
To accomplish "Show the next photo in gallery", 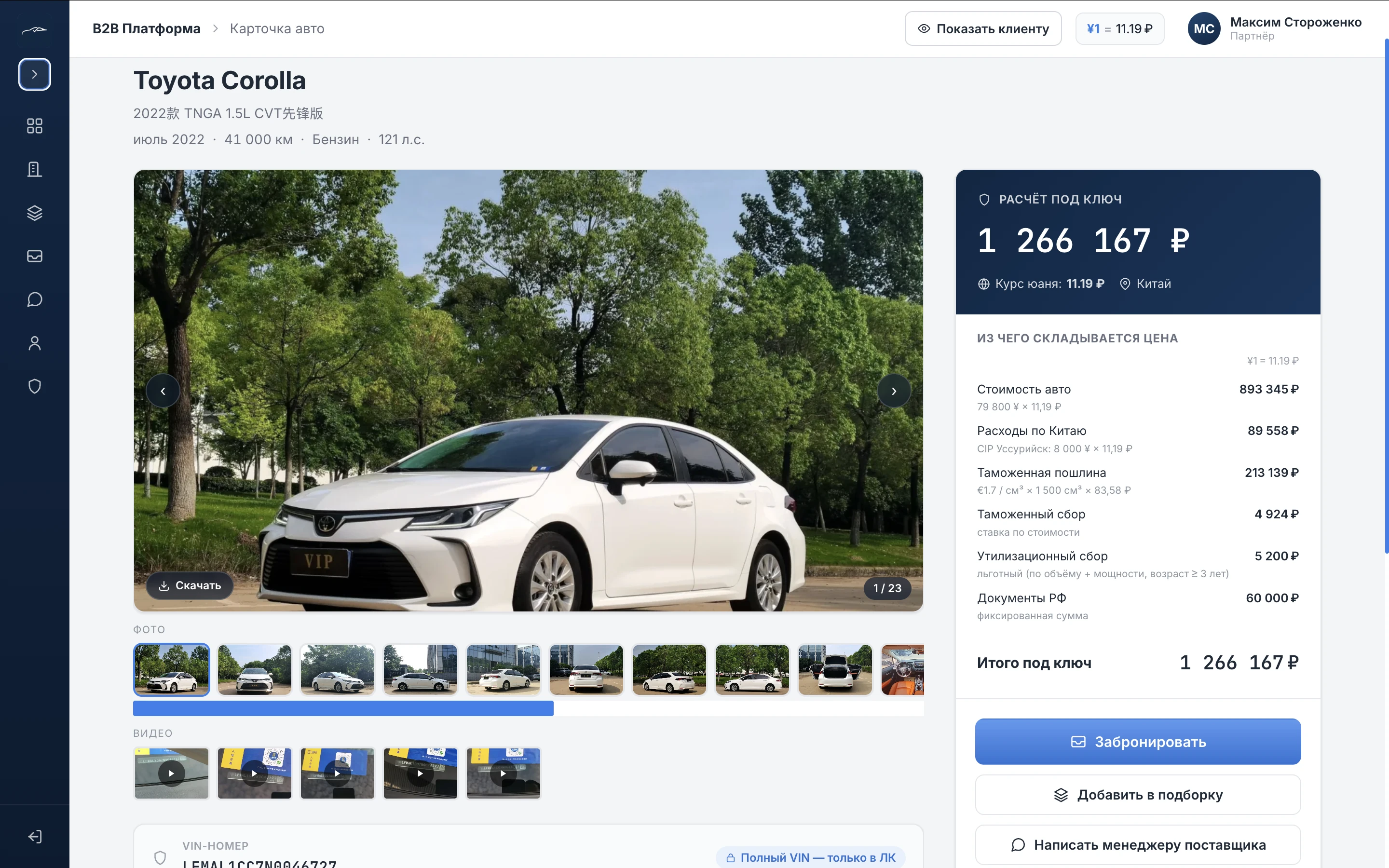I will 894,391.
